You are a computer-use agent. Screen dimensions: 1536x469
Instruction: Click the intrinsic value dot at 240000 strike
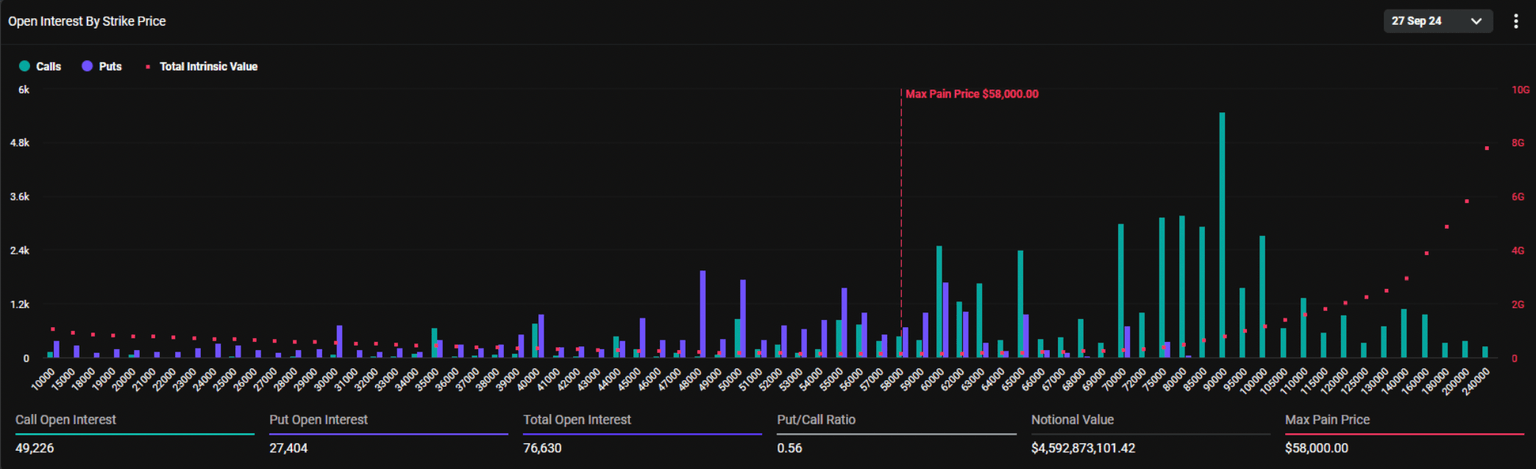point(1487,148)
